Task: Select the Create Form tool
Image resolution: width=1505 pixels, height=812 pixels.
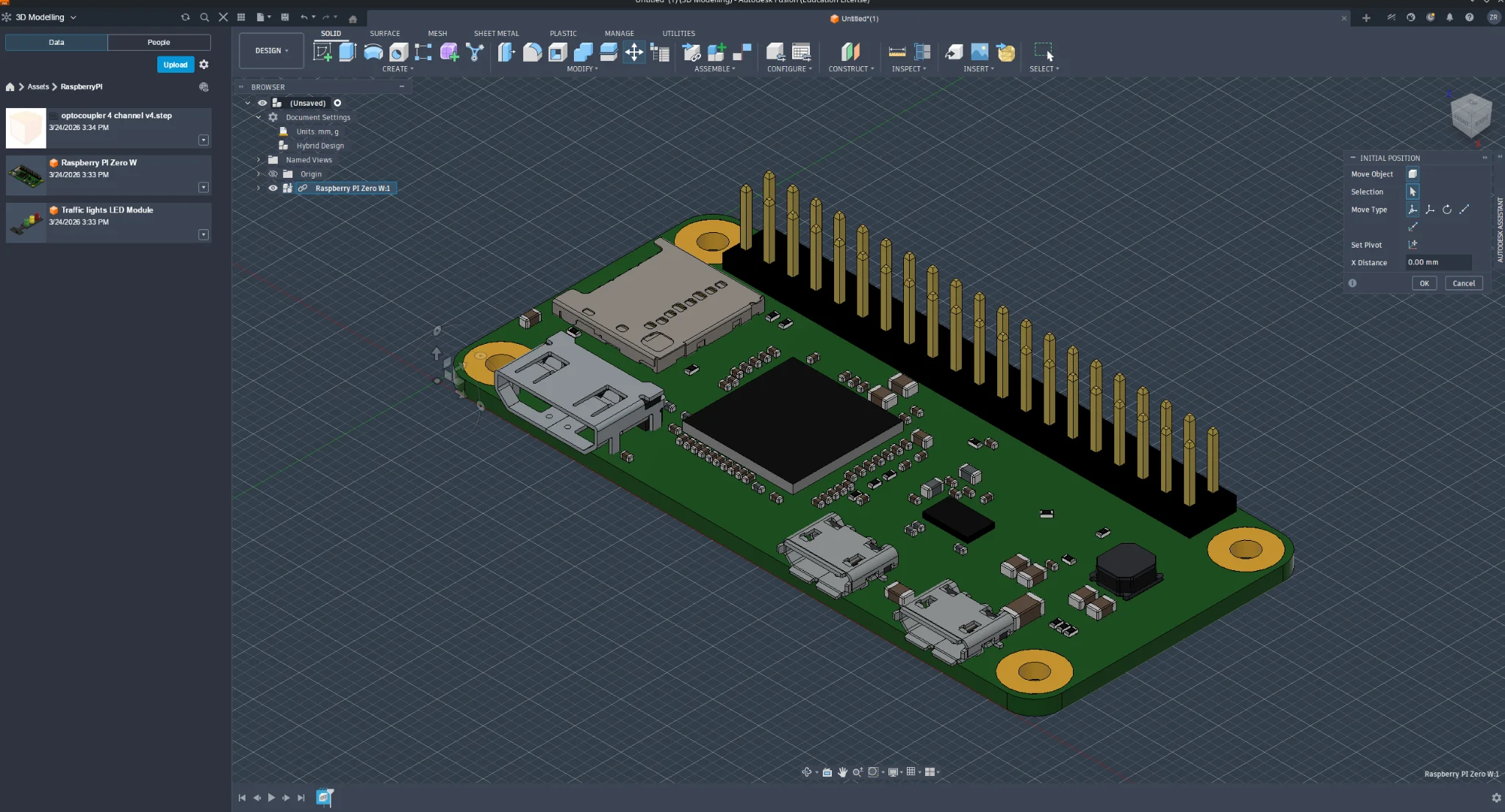Action: [449, 51]
